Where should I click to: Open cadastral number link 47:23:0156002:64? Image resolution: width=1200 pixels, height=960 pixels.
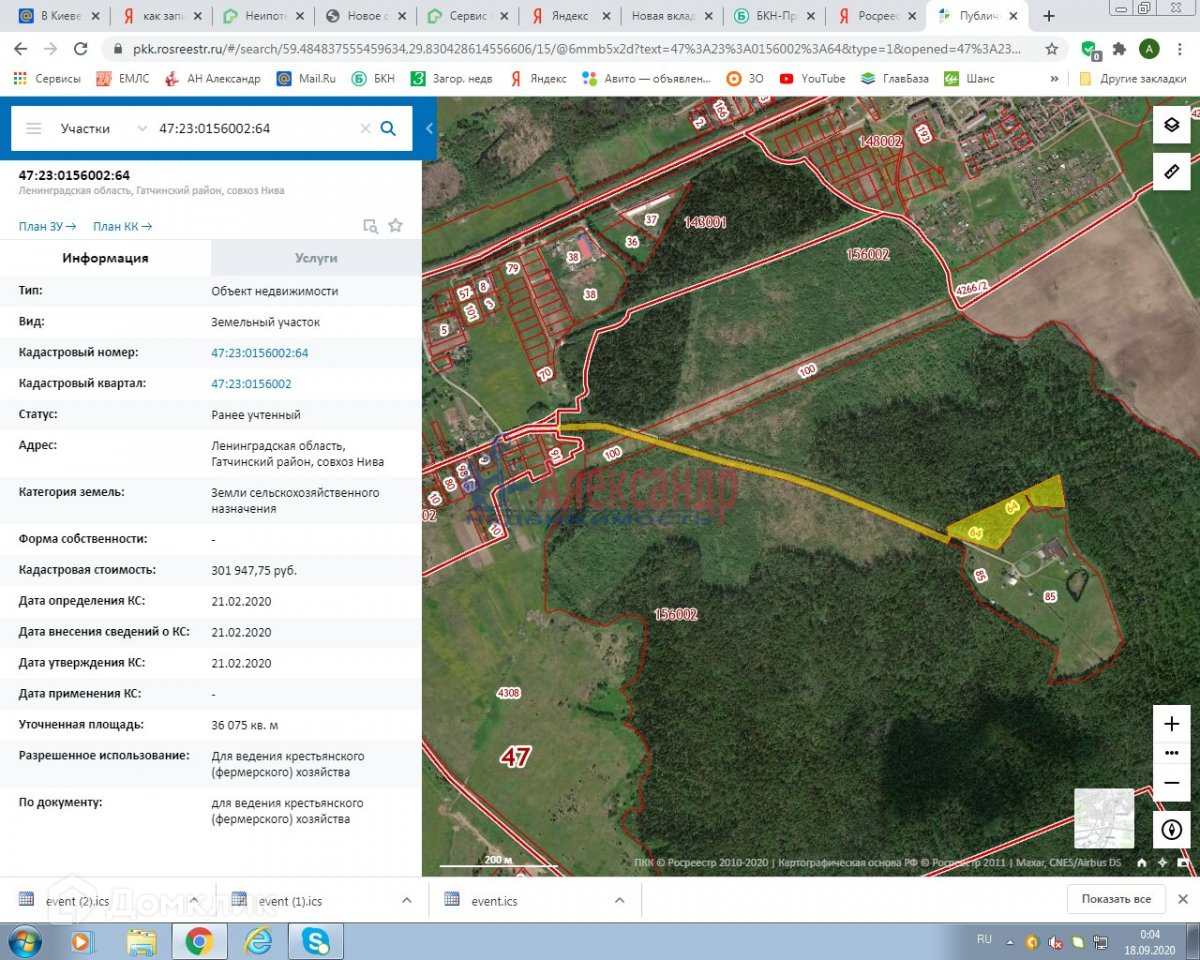tap(260, 353)
